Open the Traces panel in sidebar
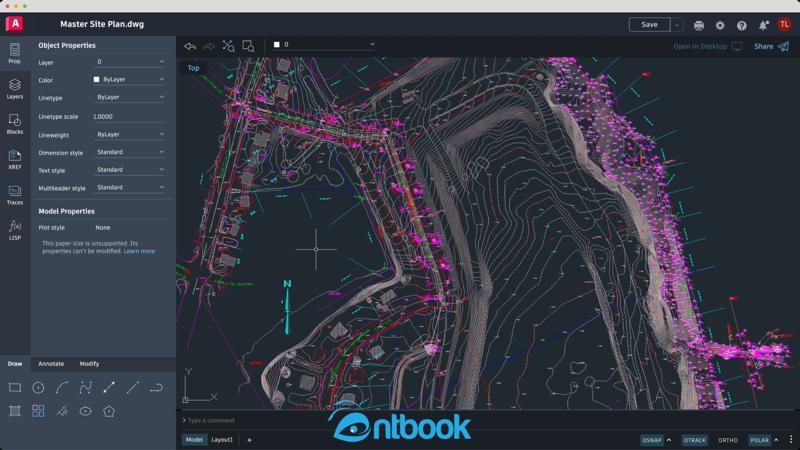 pyautogui.click(x=15, y=195)
